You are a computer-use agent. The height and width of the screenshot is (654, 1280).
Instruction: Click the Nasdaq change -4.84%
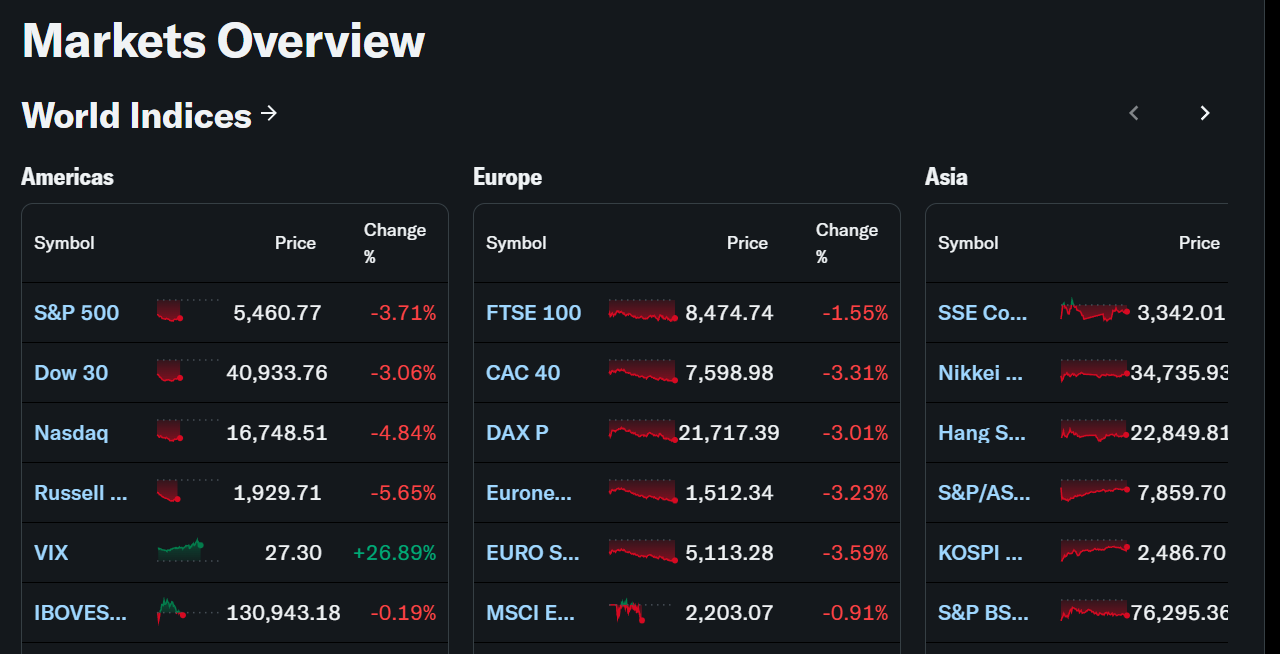[403, 433]
